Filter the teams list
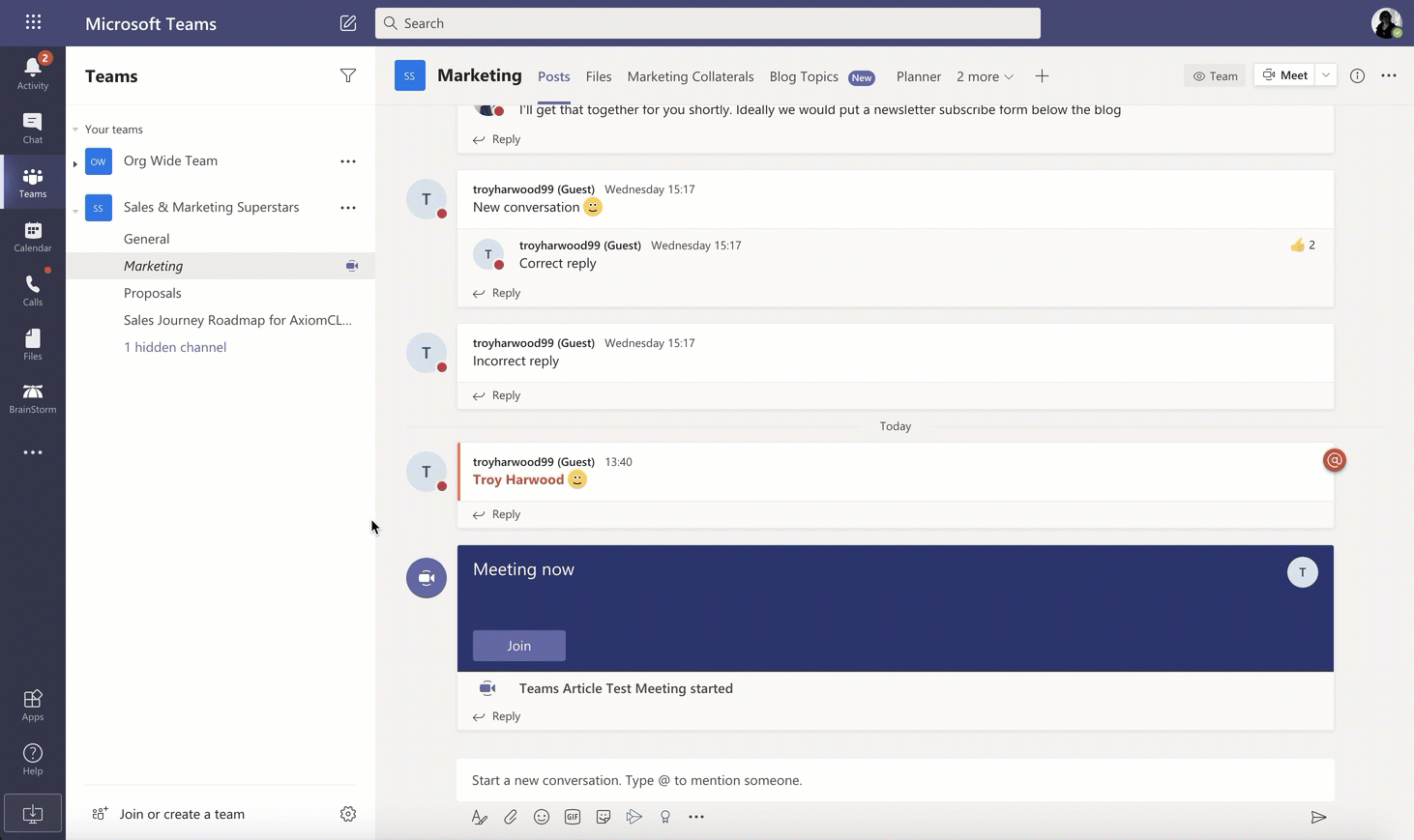This screenshot has height=840, width=1414. 348,75
